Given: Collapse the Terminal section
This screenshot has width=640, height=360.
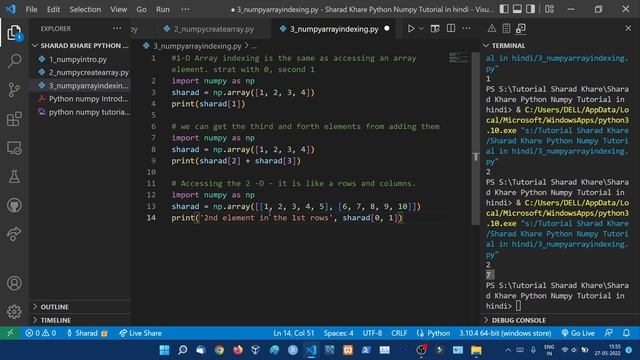Looking at the screenshot, I should click(x=559, y=45).
